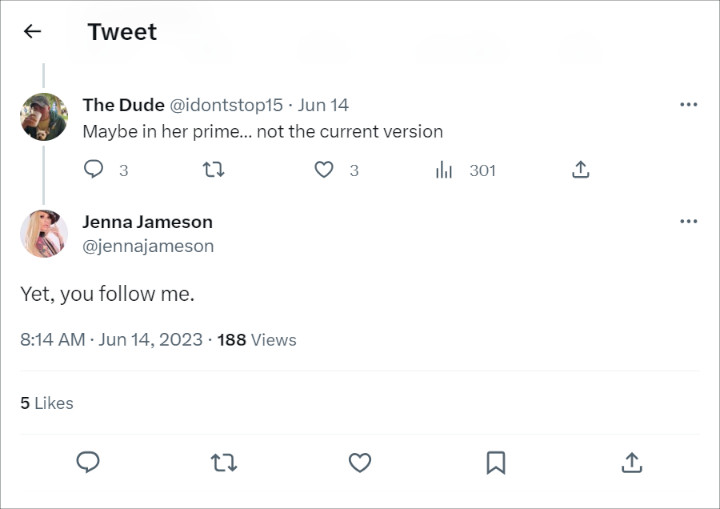Image resolution: width=720 pixels, height=509 pixels.
Task: Open the @idontstop15 handle
Action: (x=226, y=105)
